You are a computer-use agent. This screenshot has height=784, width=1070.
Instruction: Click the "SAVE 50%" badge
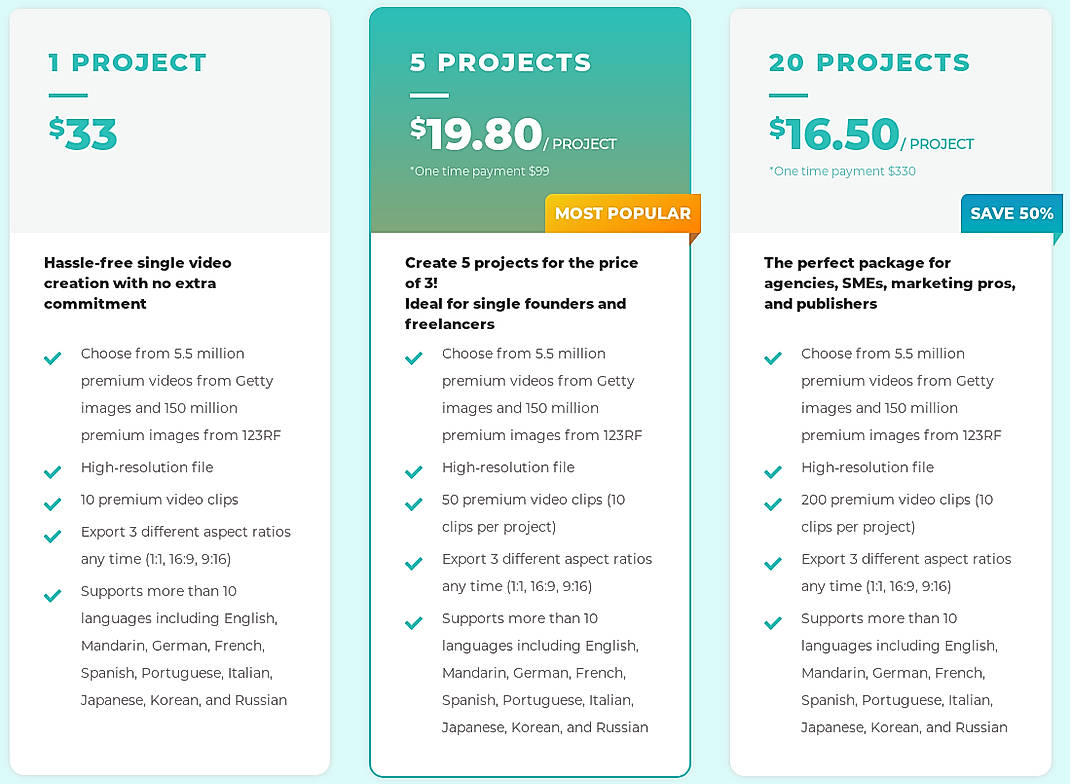[x=1010, y=213]
